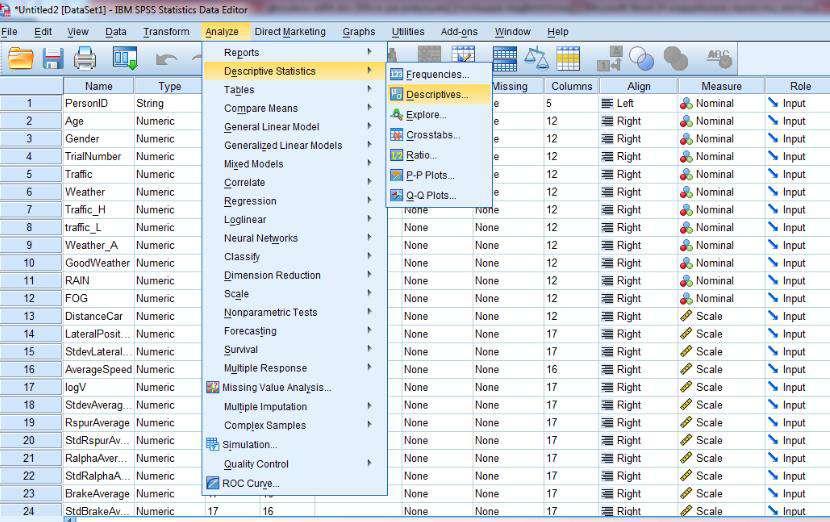830x522 pixels.
Task: Select row number 13 header
Action: 29,316
